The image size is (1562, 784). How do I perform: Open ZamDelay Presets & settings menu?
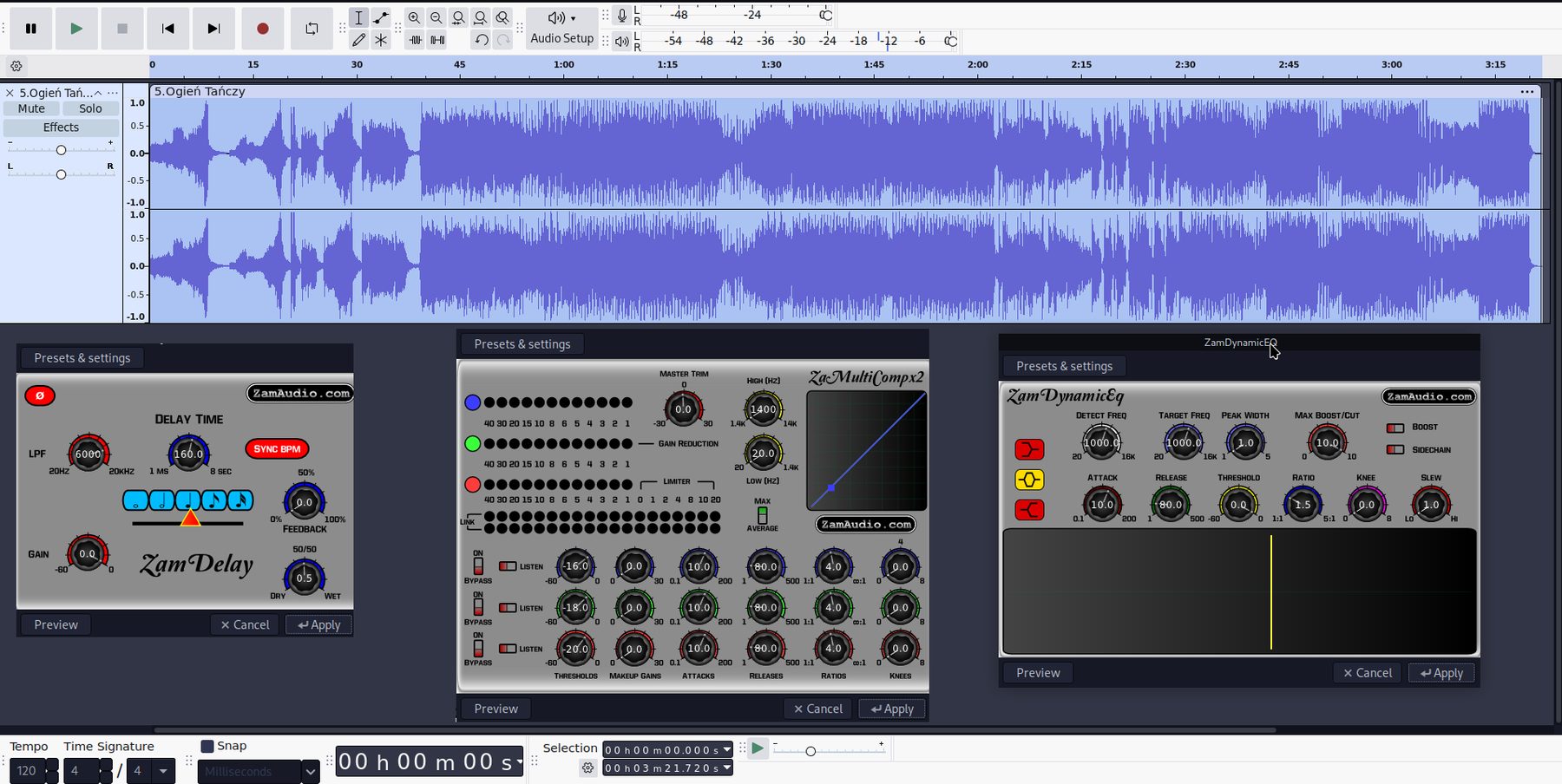click(82, 358)
